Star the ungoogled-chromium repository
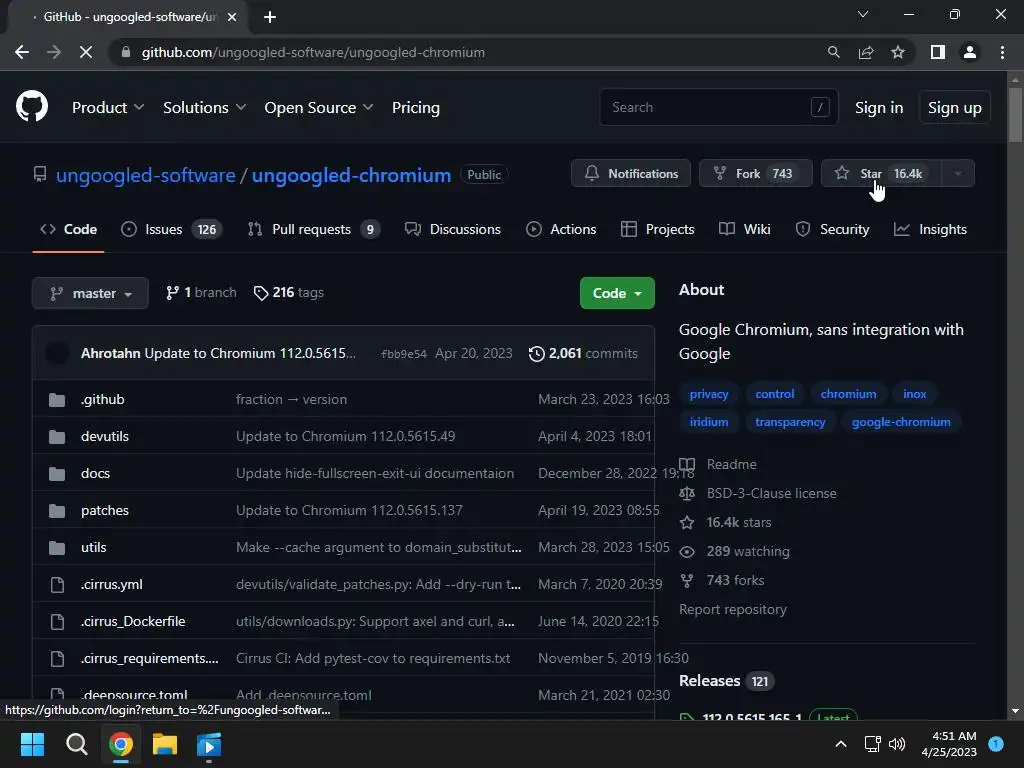The width and height of the screenshot is (1024, 768). click(881, 174)
